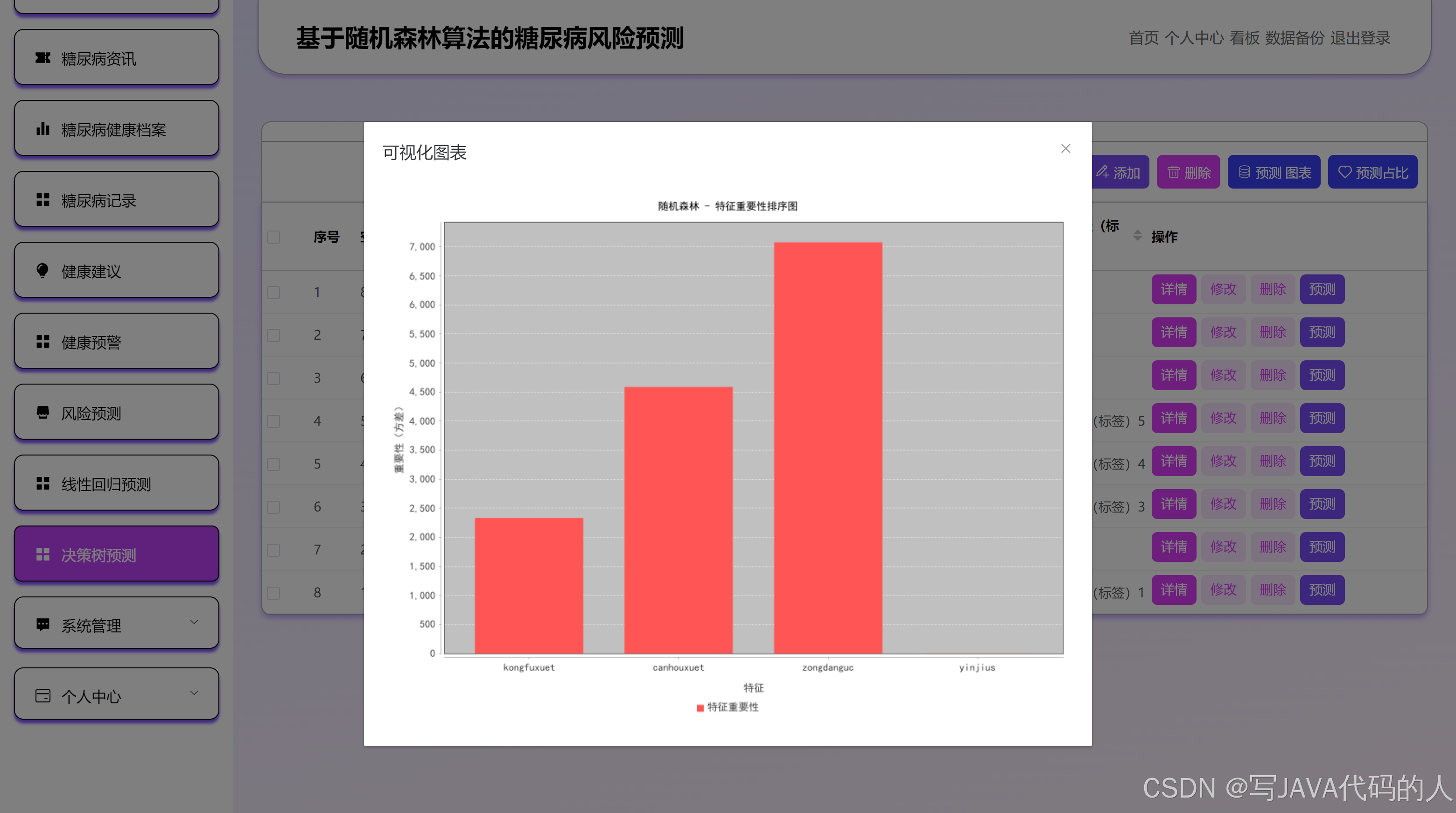Click the 预测 图表 button

point(1274,172)
